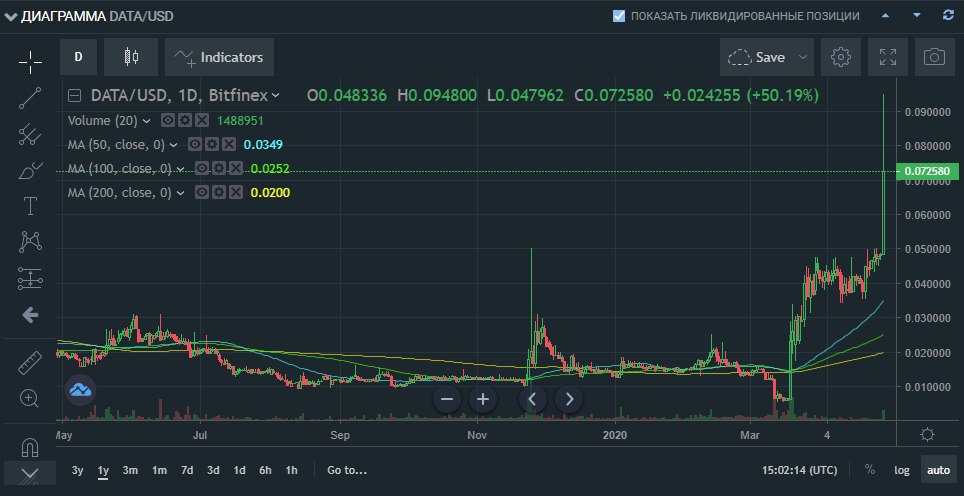Open MA 50 settings gear
Viewport: 964px width, 496px height.
[211, 144]
